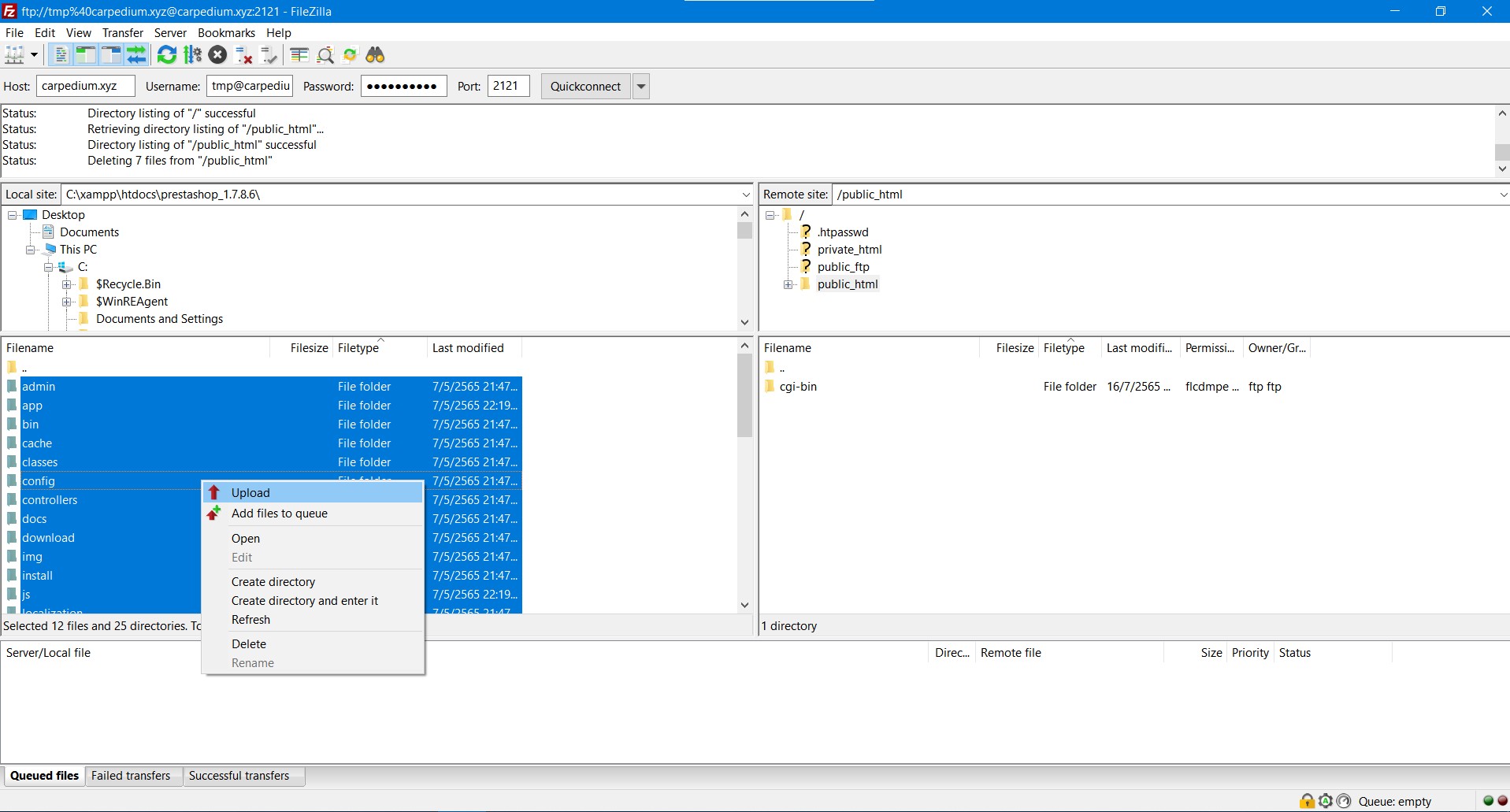The width and height of the screenshot is (1510, 812).
Task: Click the refresh file lists icon
Action: [166, 55]
